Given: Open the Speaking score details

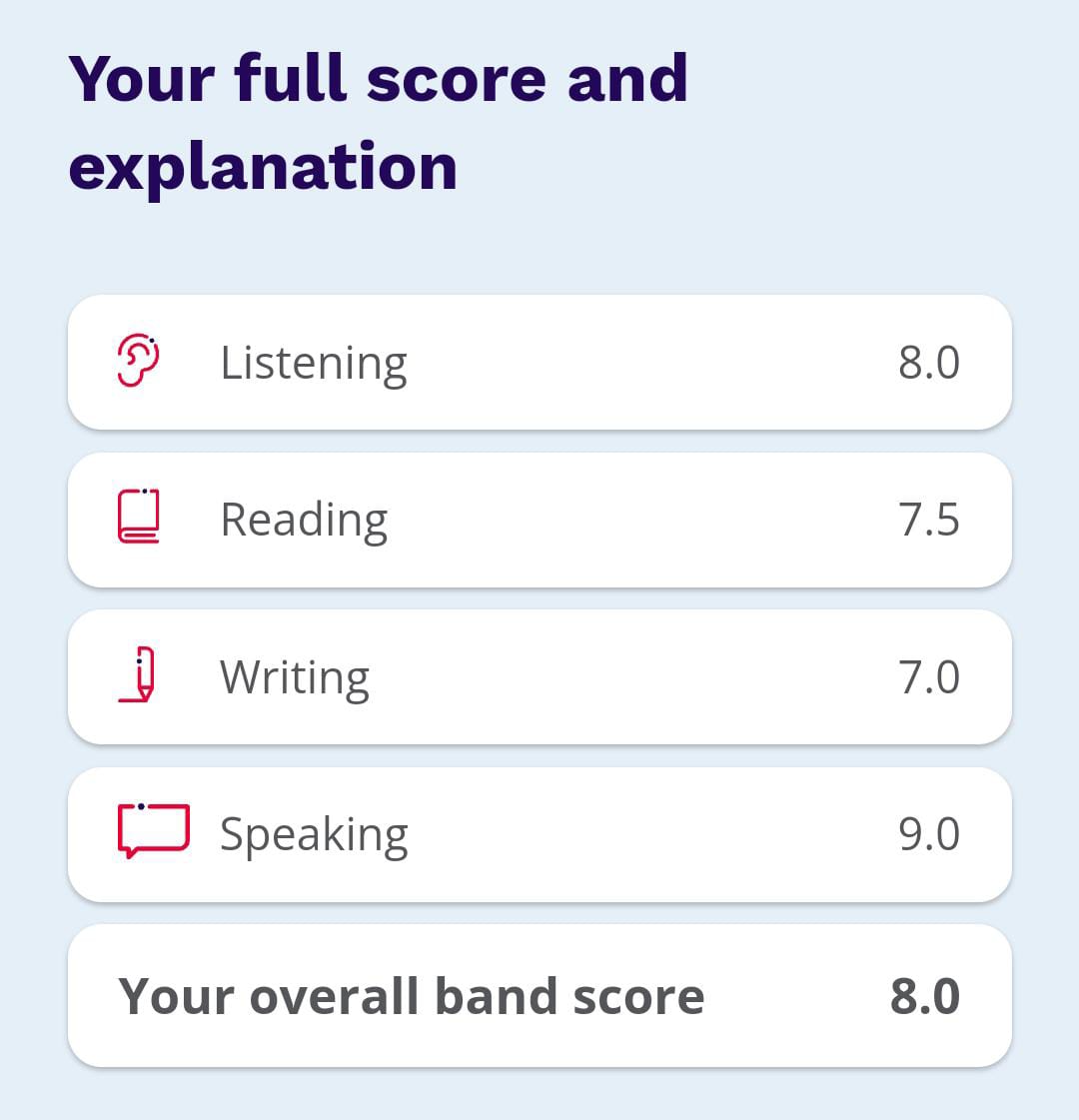Looking at the screenshot, I should click(x=539, y=833).
